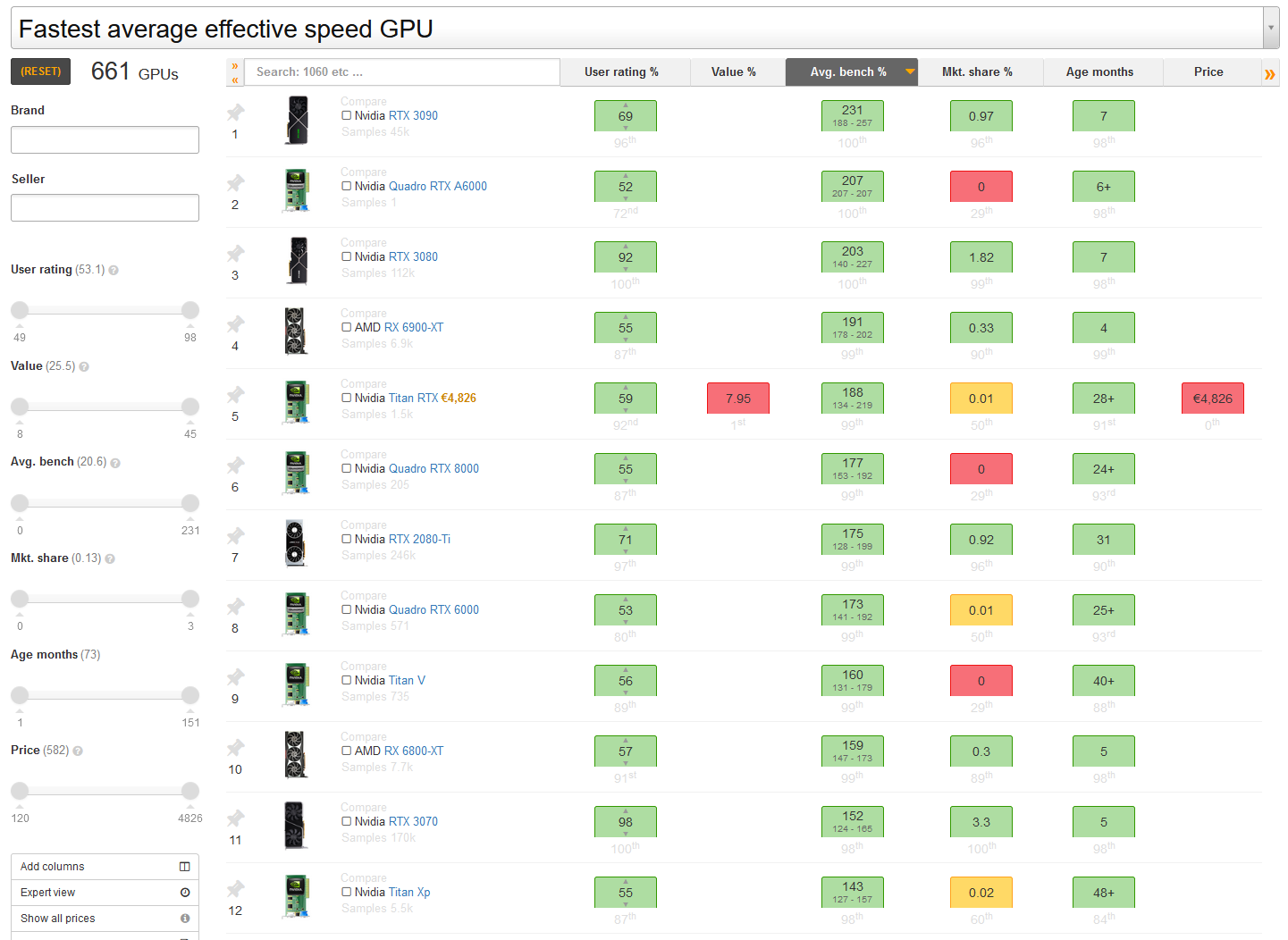Click the RTX 2080-Ti product thumbnail
The height and width of the screenshot is (940, 1288).
coord(297,543)
